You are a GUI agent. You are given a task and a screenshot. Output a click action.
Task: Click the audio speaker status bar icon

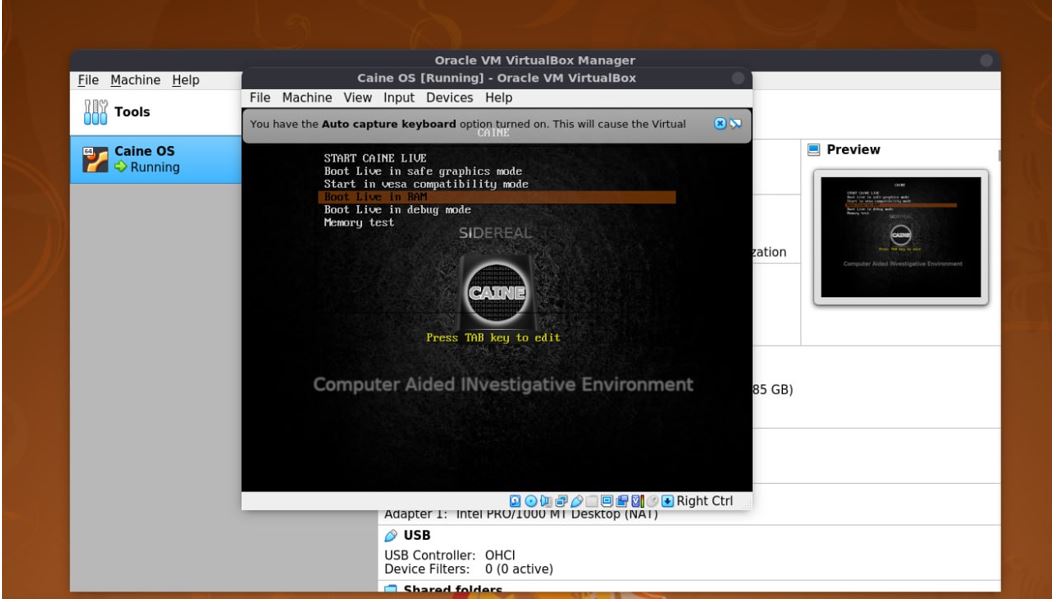click(x=546, y=501)
